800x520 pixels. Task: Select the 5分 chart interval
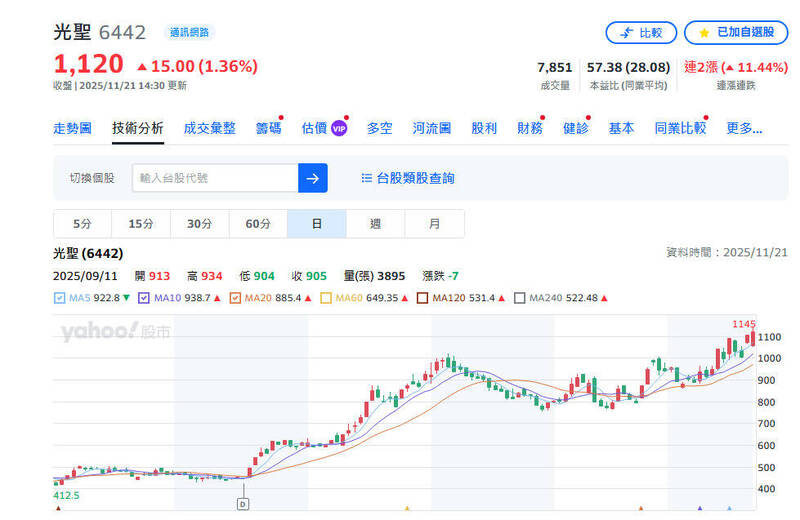[82, 224]
